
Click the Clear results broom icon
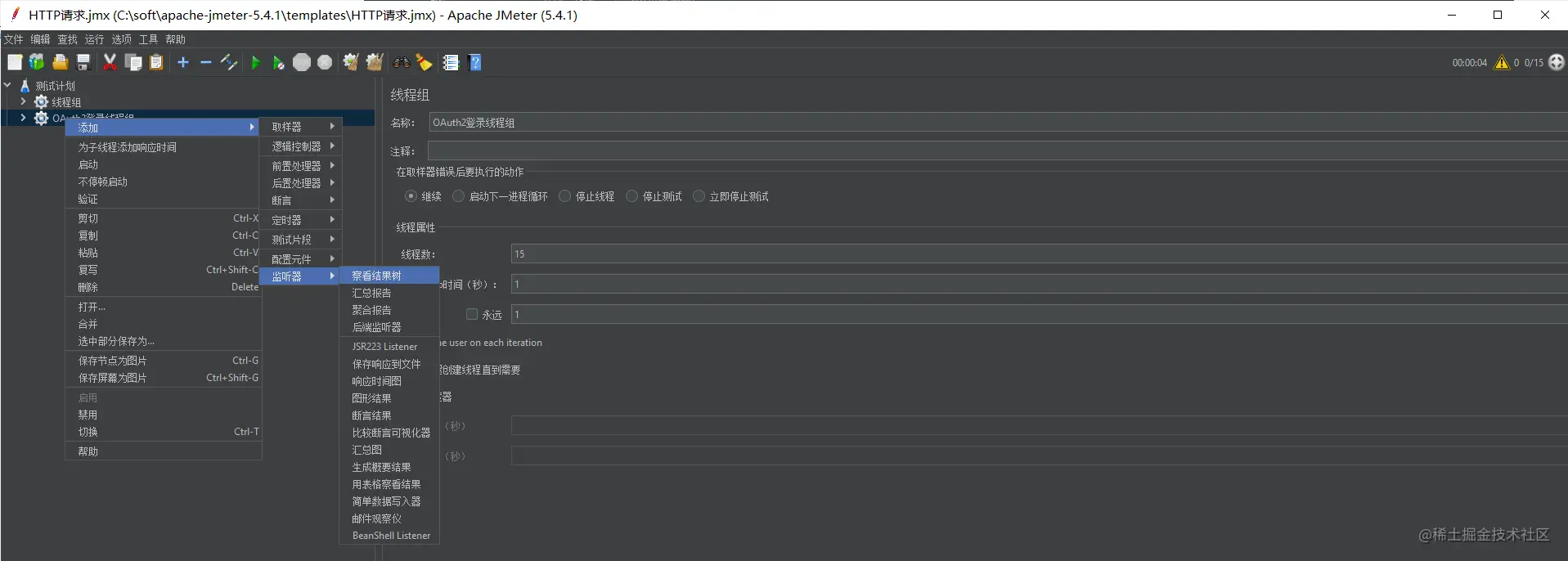click(351, 62)
